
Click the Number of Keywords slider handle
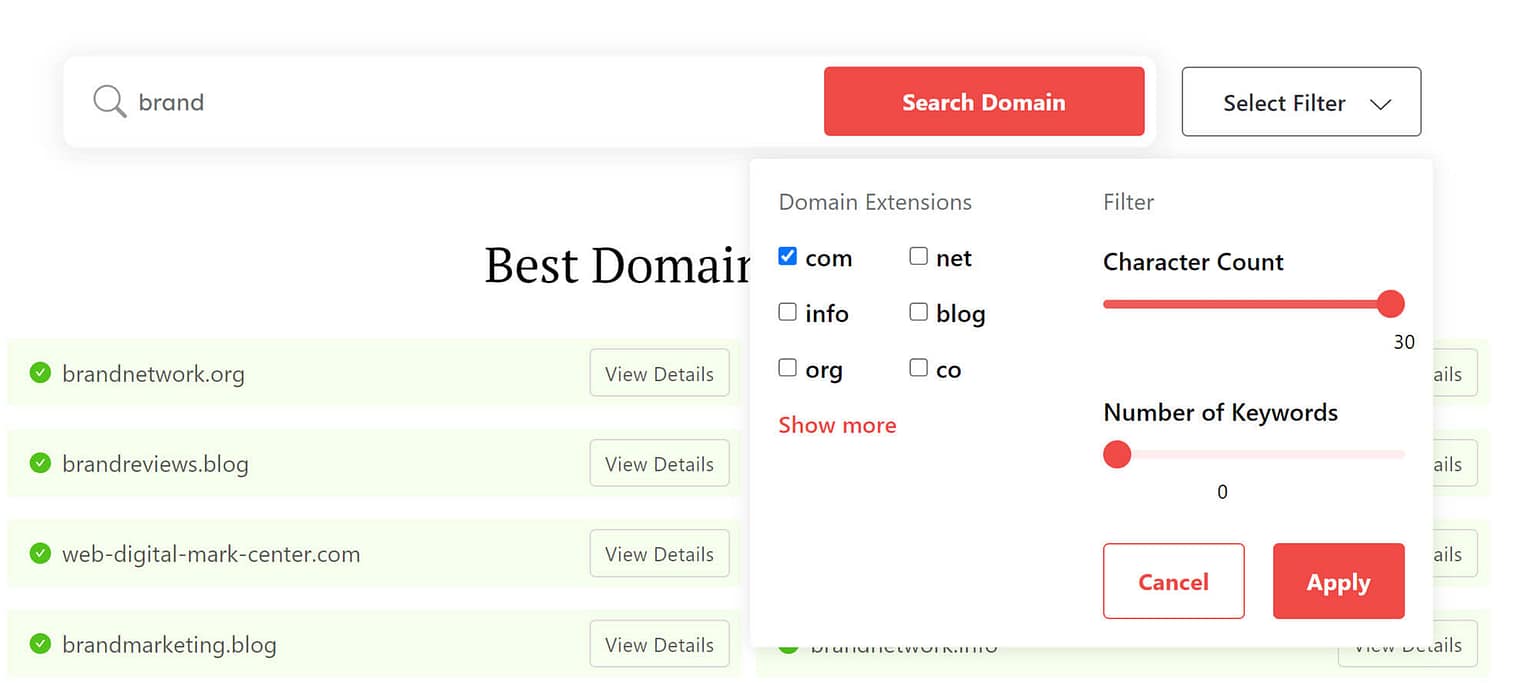pyautogui.click(x=1117, y=454)
